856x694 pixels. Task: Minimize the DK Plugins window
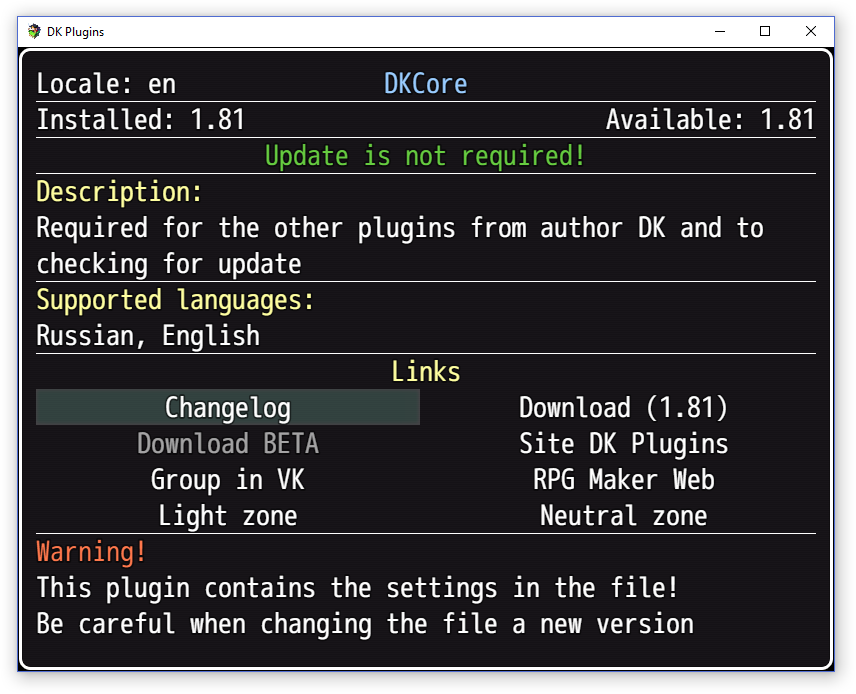click(x=719, y=31)
